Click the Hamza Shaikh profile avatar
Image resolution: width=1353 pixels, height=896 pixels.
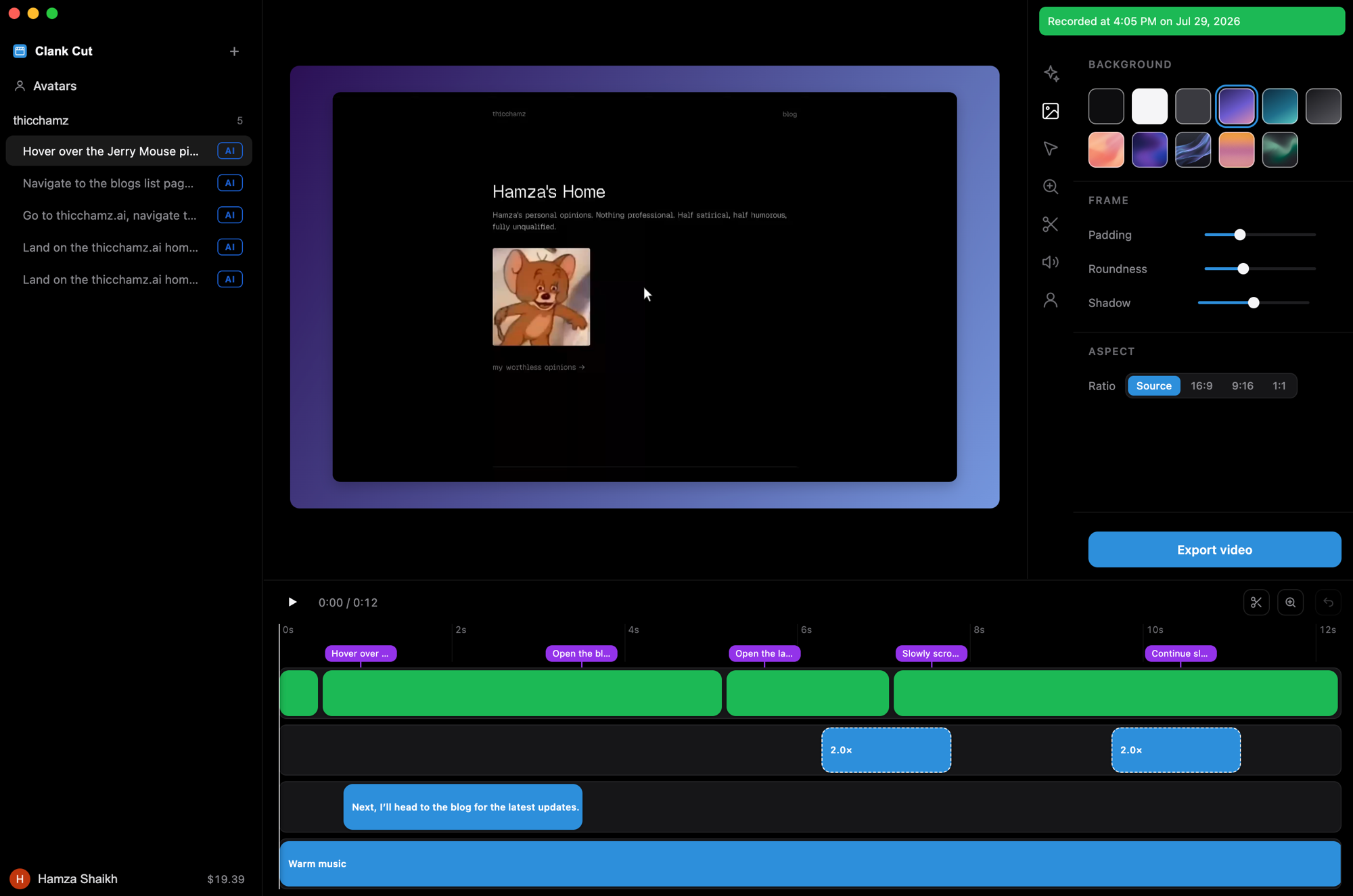click(20, 878)
